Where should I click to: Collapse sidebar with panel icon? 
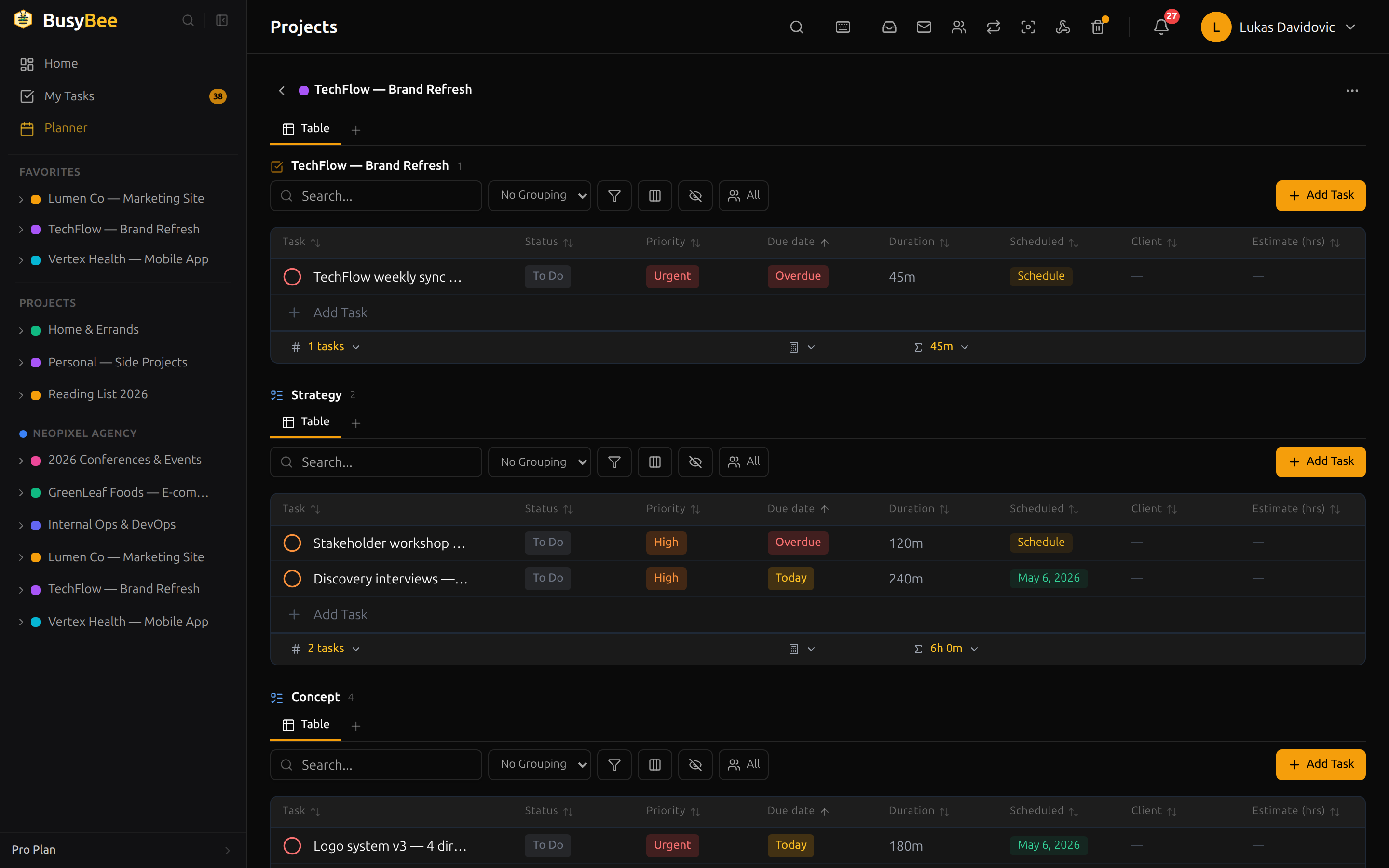[x=221, y=21]
